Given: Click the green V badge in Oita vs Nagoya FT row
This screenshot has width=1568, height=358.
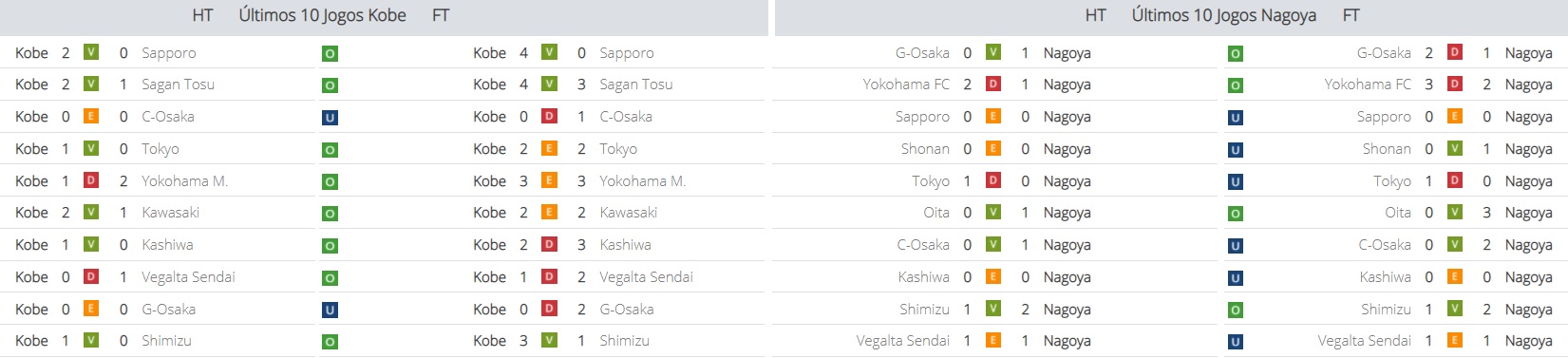Looking at the screenshot, I should click(x=1454, y=212).
